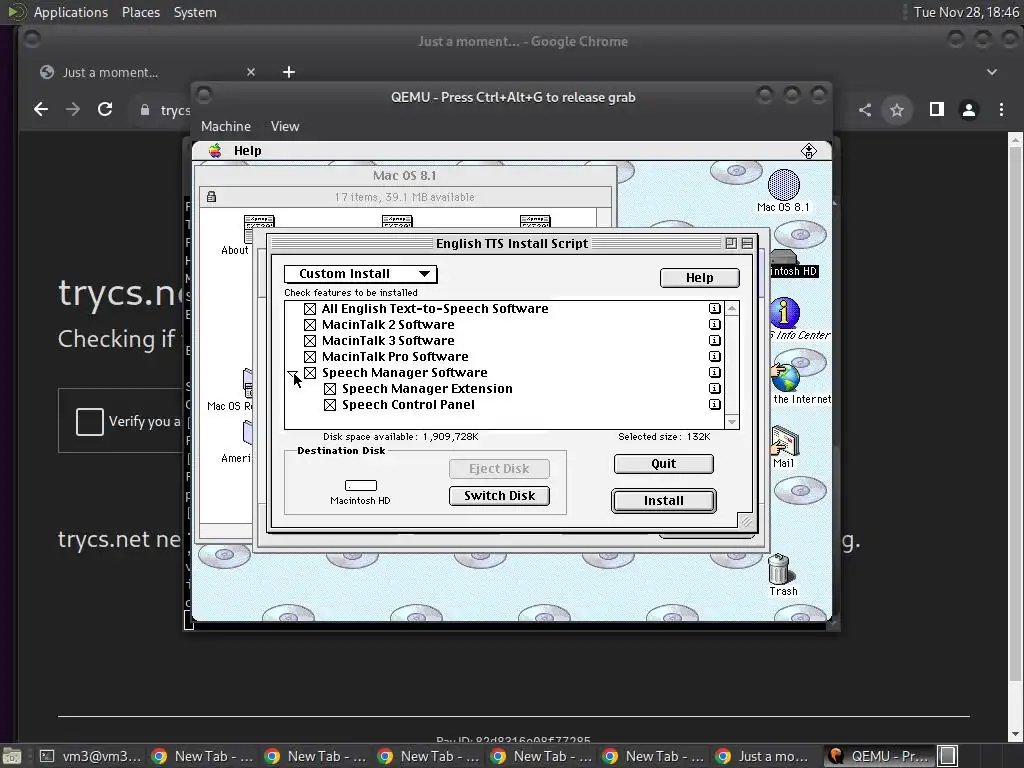This screenshot has width=1024, height=768.
Task: Show info for Speech Control Panel
Action: [x=714, y=404]
